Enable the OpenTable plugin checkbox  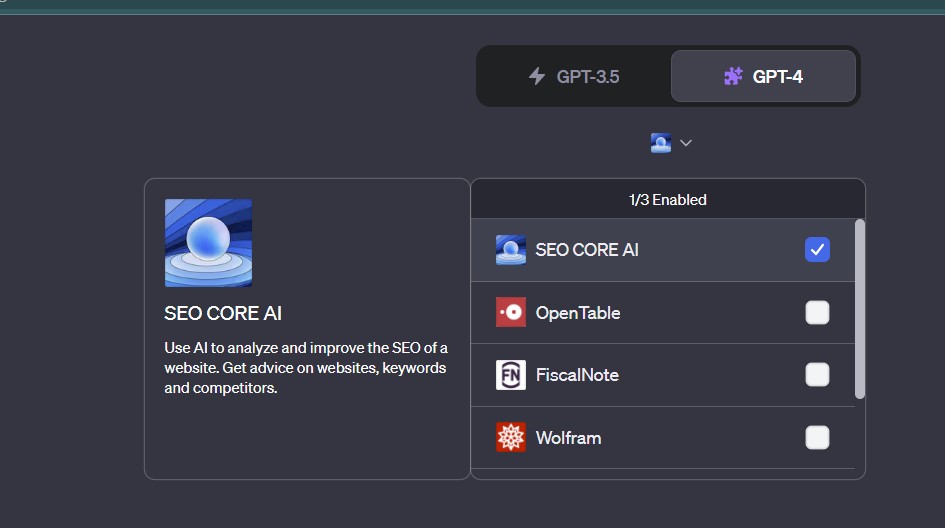coord(817,312)
